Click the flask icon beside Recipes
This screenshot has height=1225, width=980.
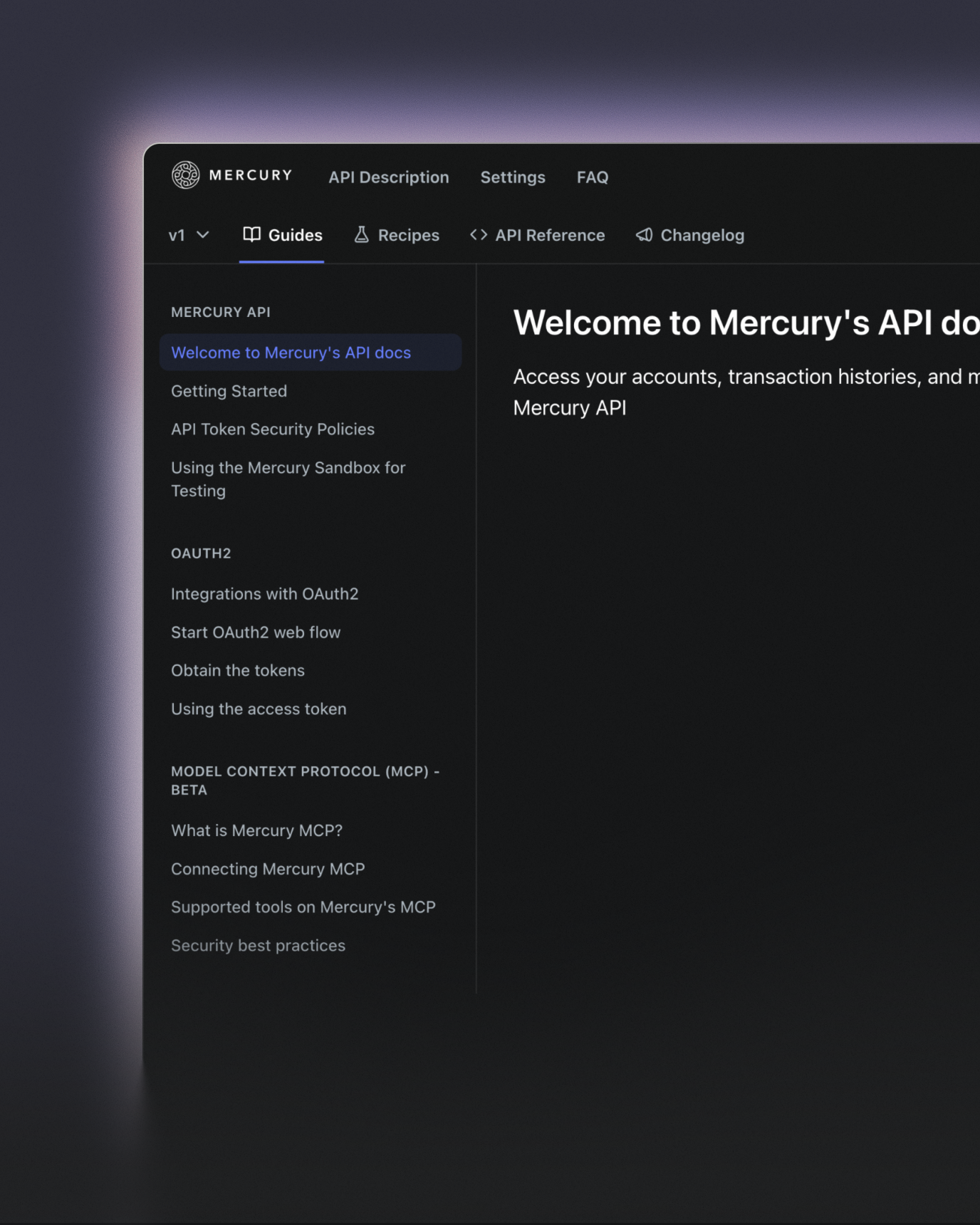(362, 234)
